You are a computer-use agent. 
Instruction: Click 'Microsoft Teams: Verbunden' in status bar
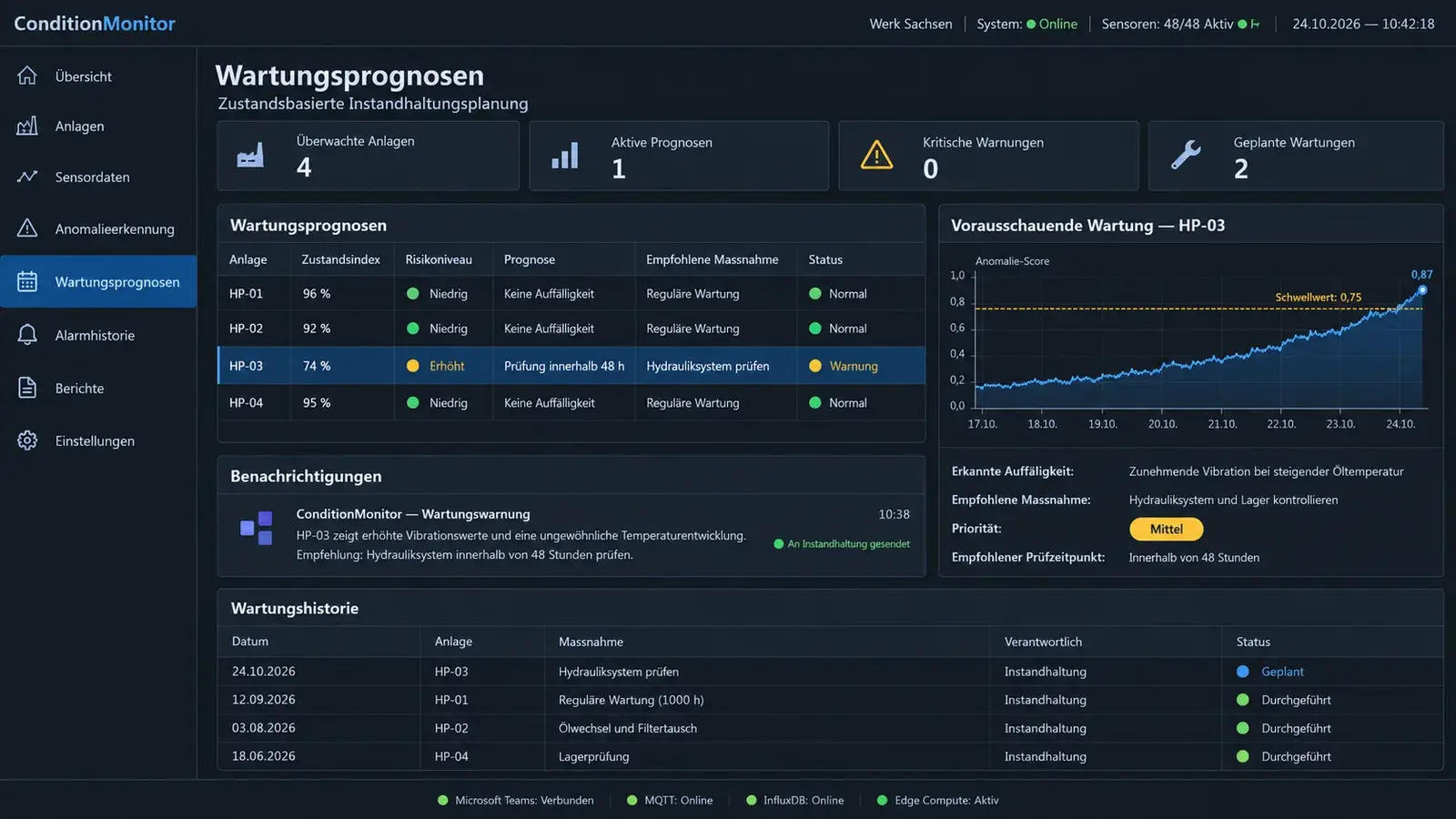(x=516, y=801)
